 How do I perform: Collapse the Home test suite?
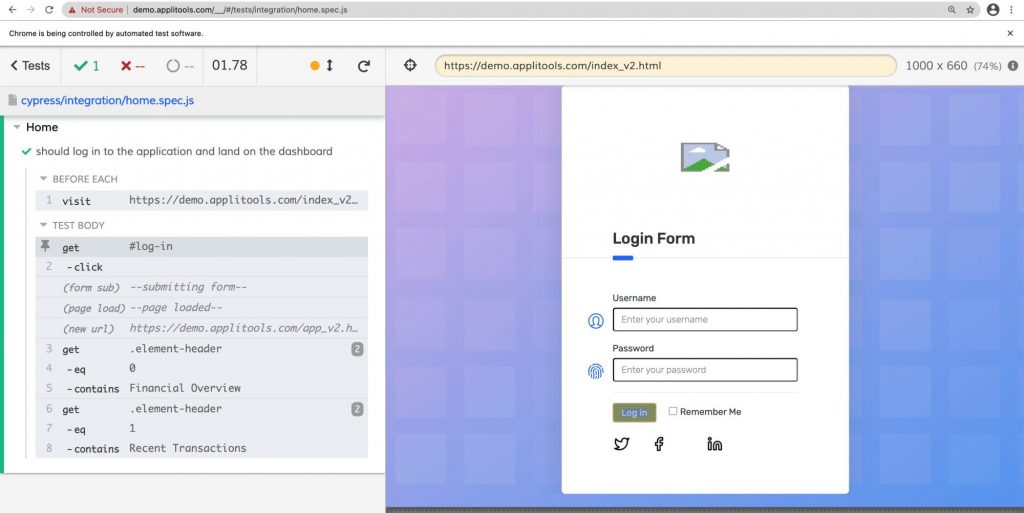point(17,127)
